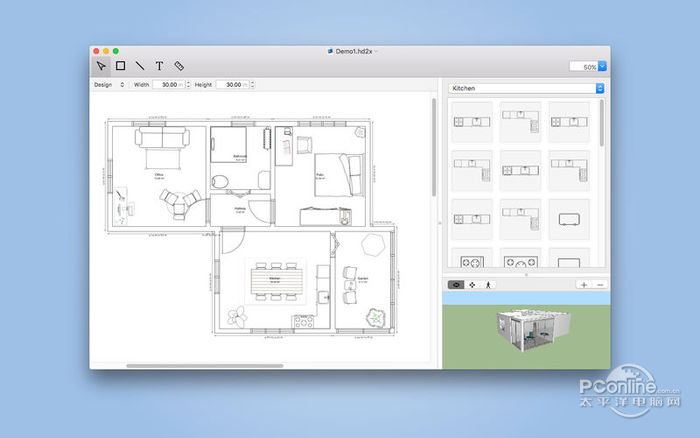Click the floor plan vertical scrollbar
This screenshot has height=438, width=700.
click(433, 147)
